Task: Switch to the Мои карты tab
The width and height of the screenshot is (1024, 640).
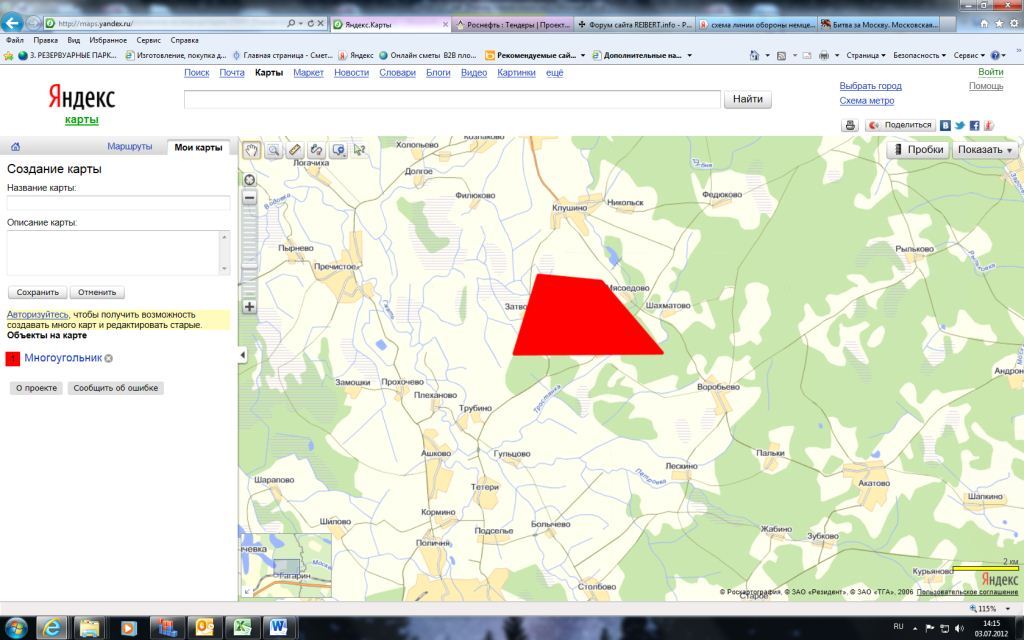Action: (x=198, y=148)
